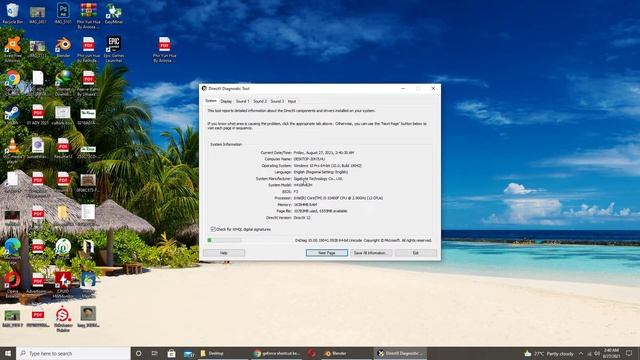Click the Processor Intel Core value text
This screenshot has width=640, height=360.
click(338, 198)
